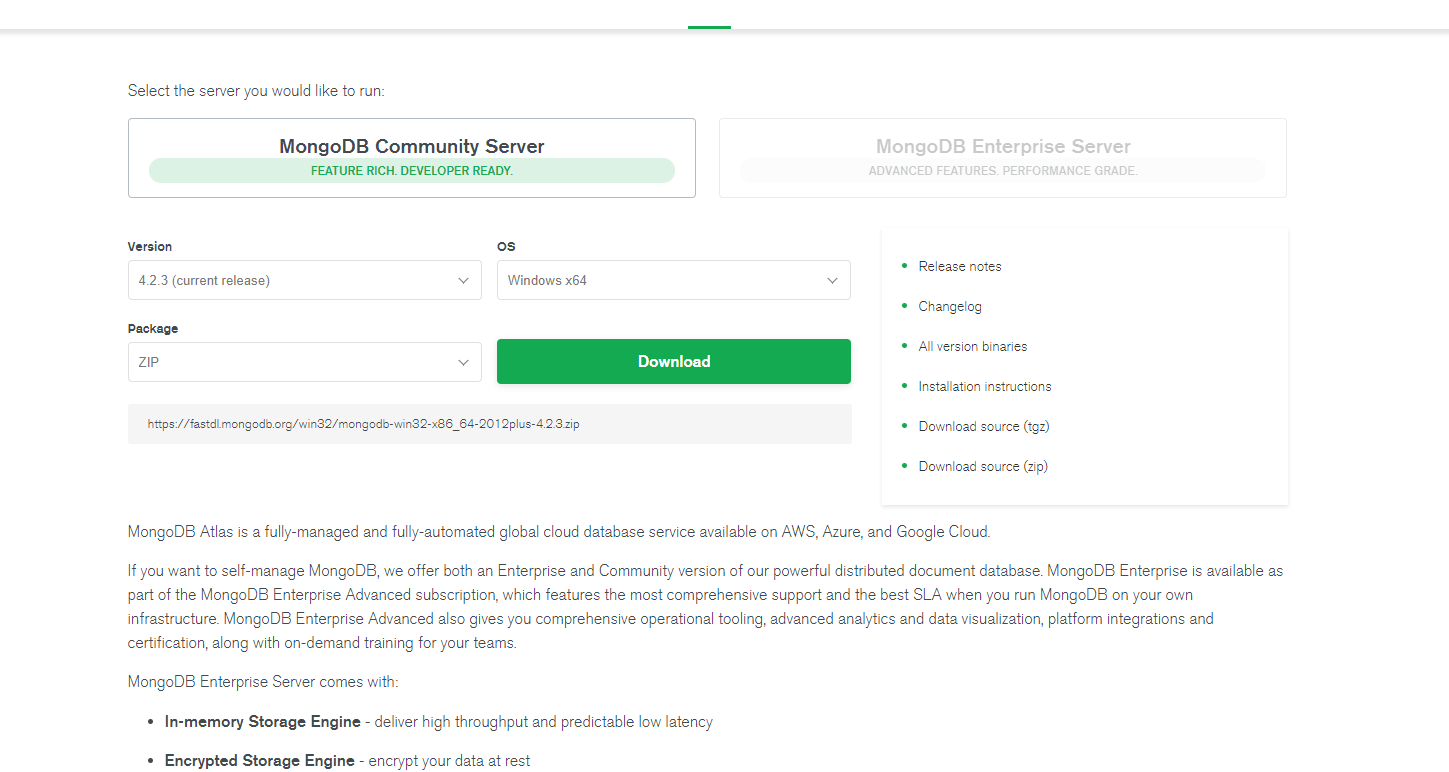Open the Release notes link
The image size is (1449, 772).
(x=960, y=267)
